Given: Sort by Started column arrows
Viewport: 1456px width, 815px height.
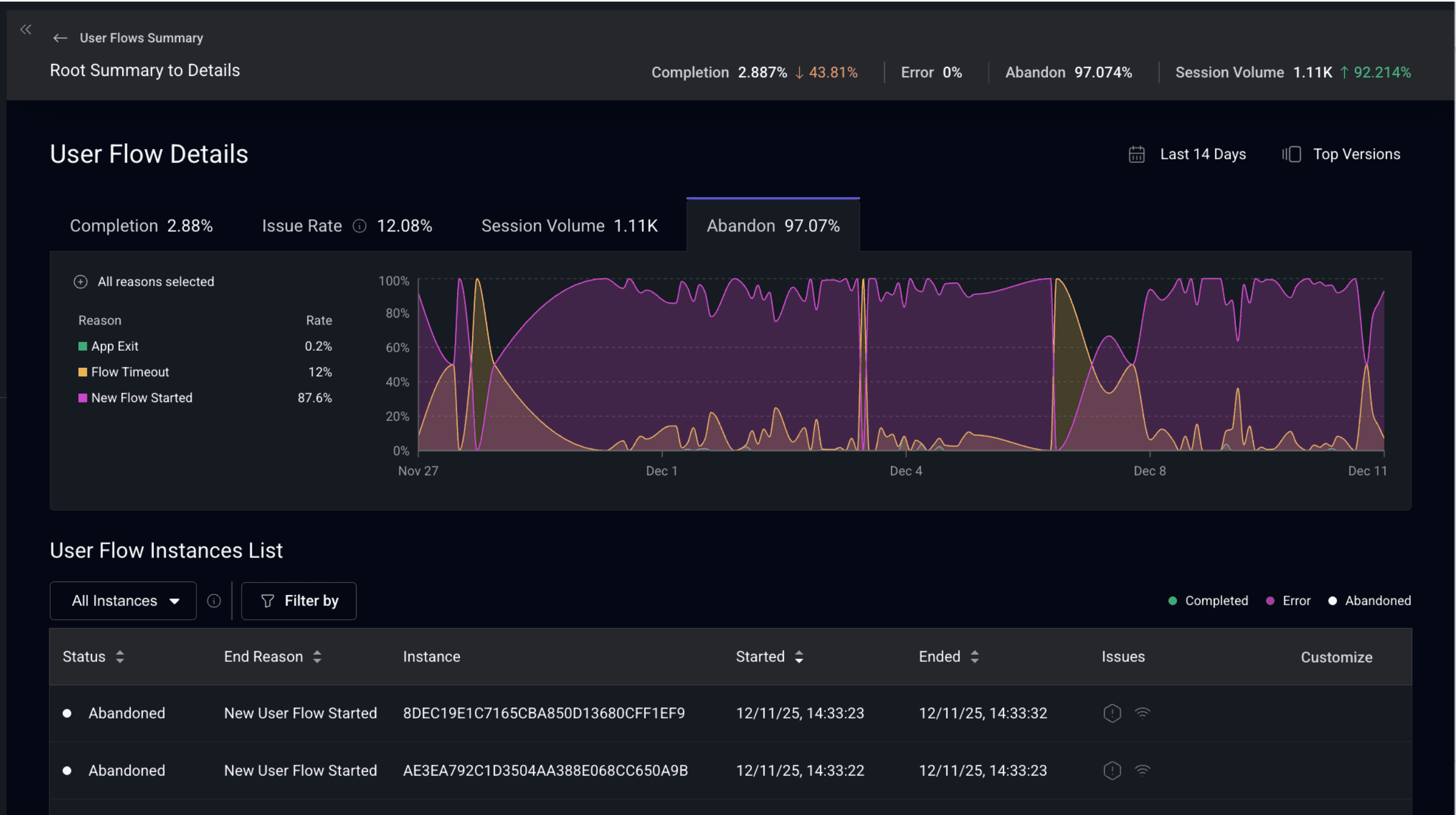Looking at the screenshot, I should coord(799,657).
